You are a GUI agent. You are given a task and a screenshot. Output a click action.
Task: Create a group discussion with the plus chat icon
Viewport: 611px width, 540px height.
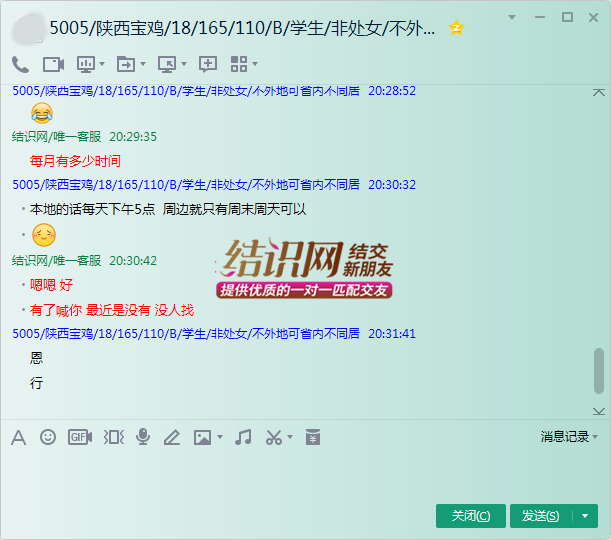click(208, 64)
